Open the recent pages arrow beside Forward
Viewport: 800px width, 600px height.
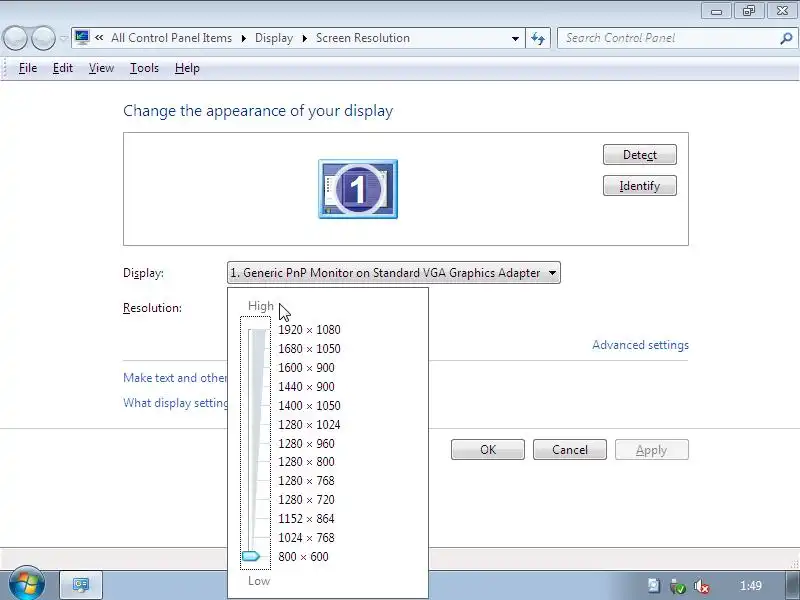pyautogui.click(x=63, y=38)
